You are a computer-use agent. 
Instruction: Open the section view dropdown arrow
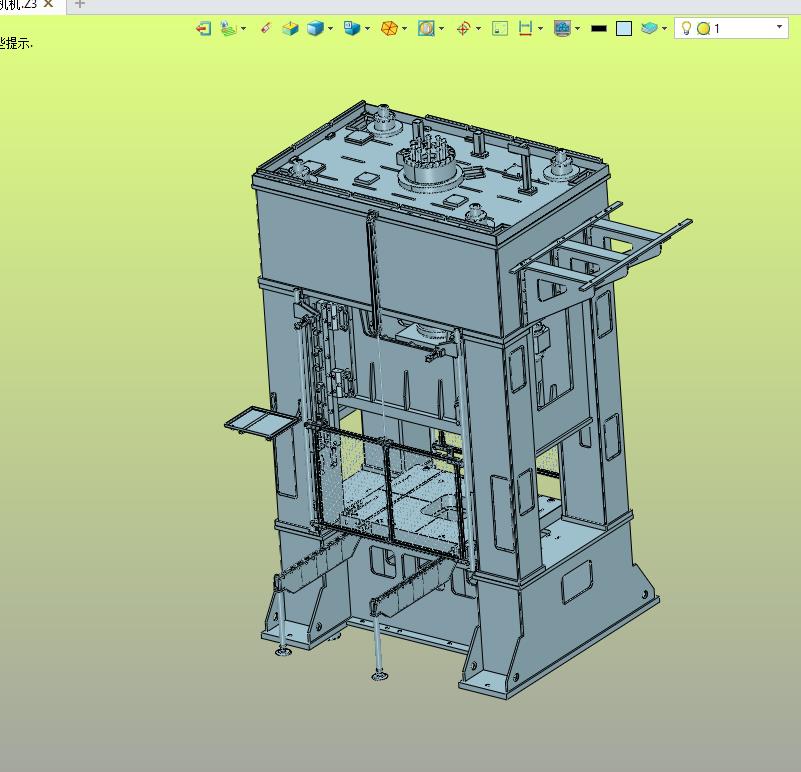(441, 29)
